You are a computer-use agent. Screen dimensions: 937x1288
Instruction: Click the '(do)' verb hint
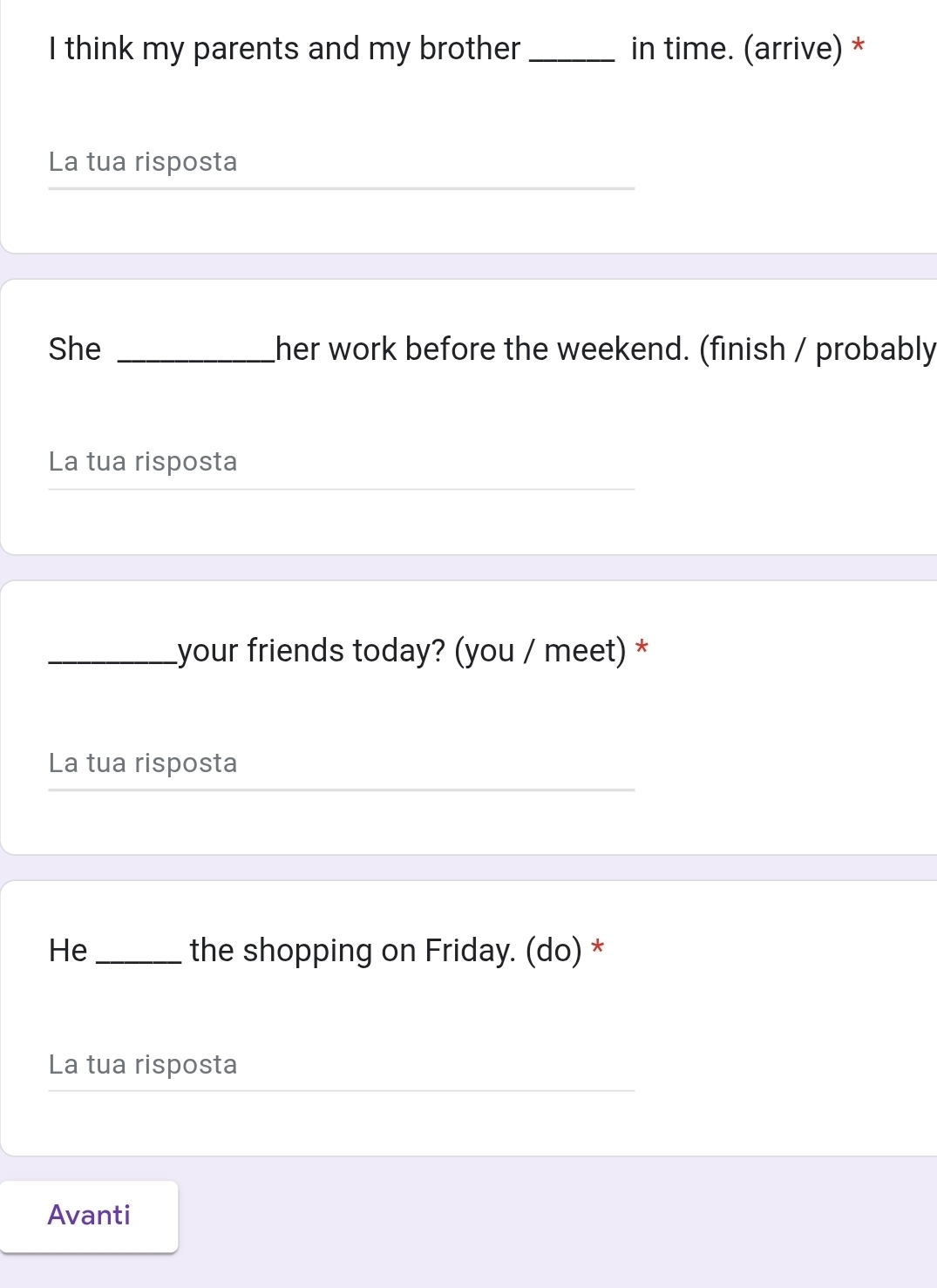554,951
